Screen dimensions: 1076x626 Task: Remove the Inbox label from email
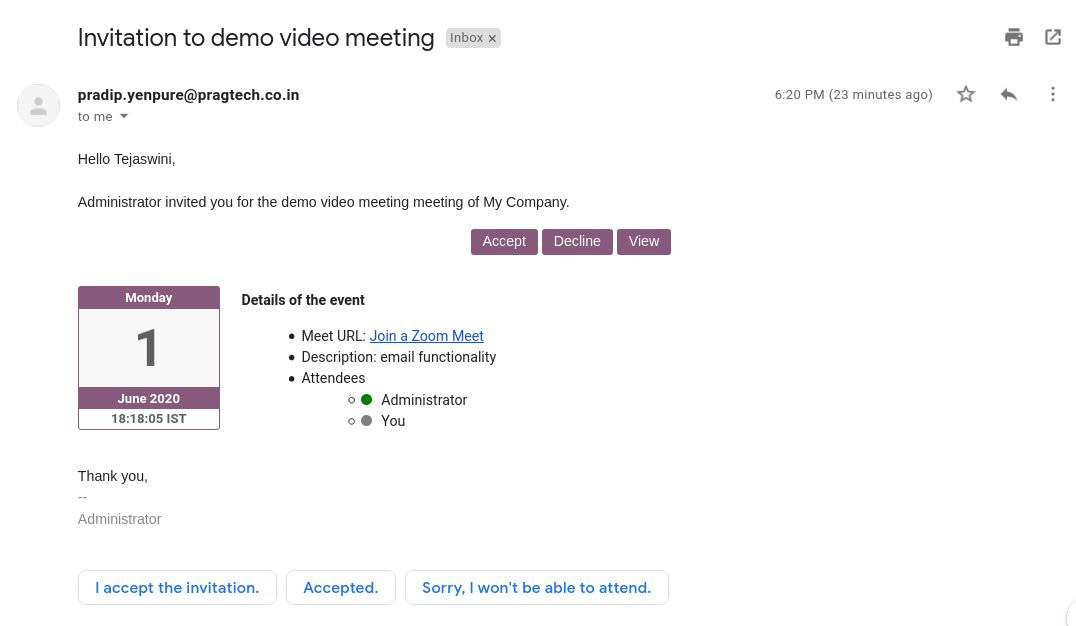pyautogui.click(x=492, y=39)
